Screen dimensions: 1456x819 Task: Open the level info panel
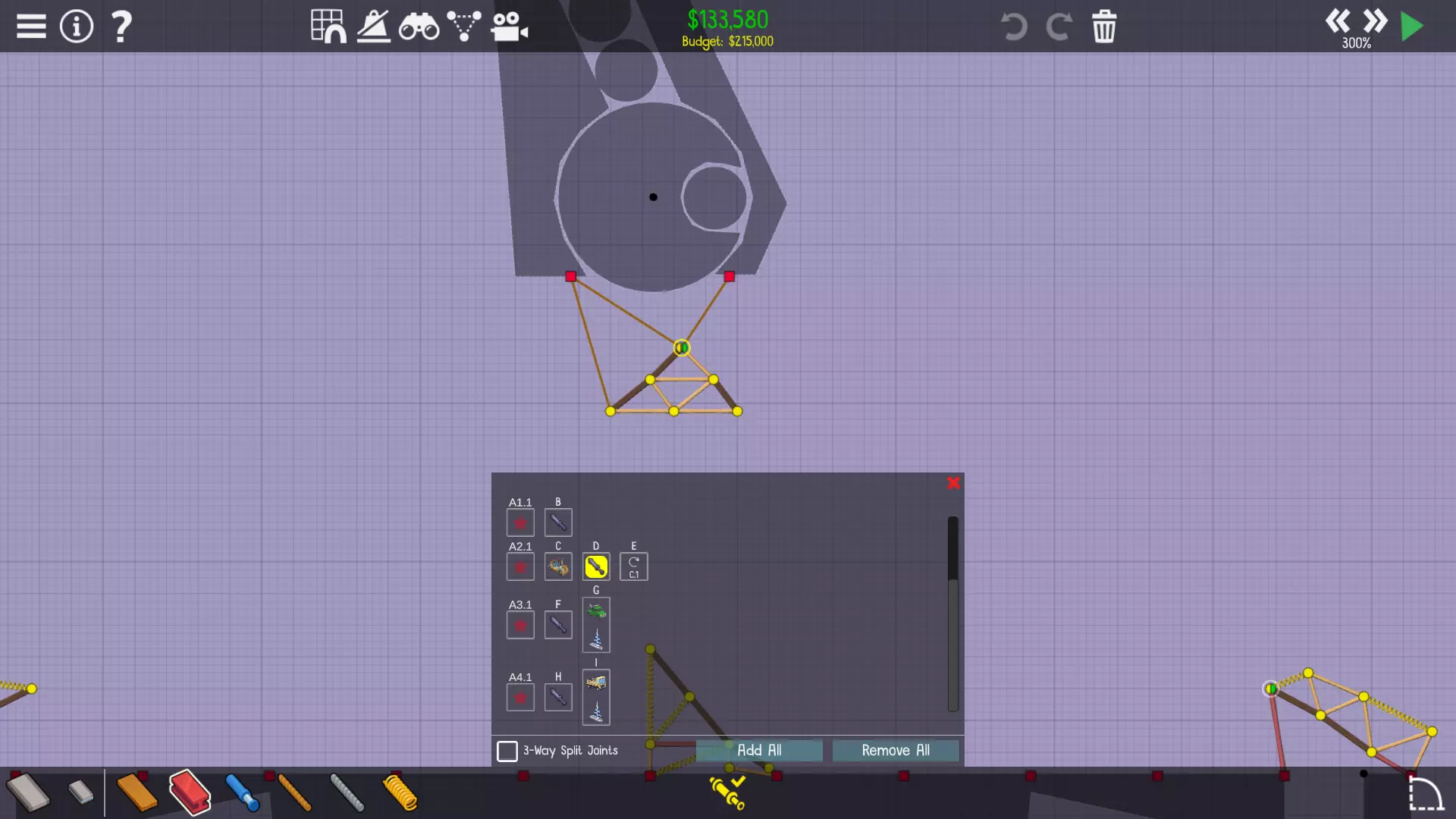pos(77,27)
